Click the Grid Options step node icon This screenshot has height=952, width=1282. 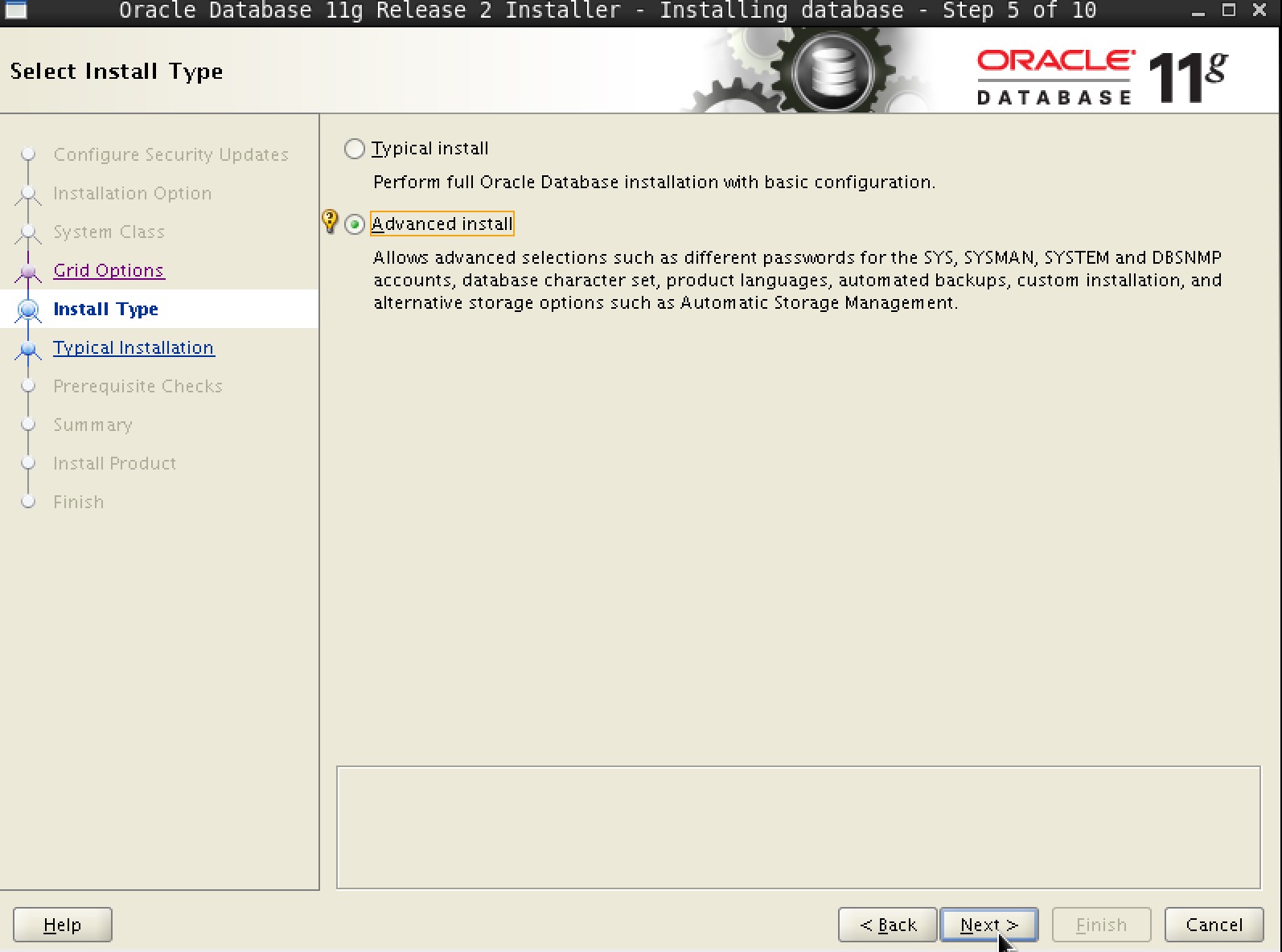(x=29, y=271)
